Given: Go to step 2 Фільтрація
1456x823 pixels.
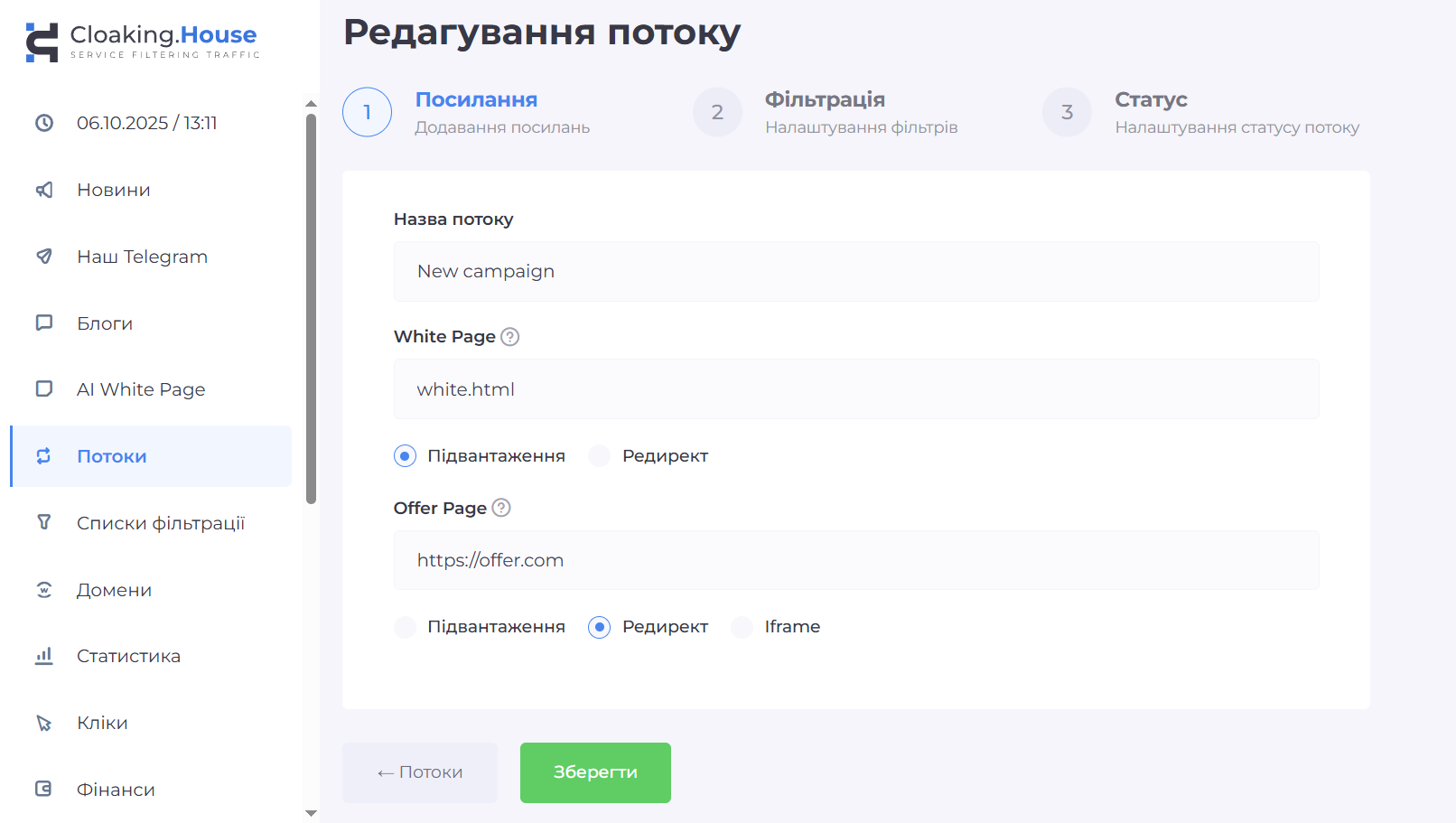Looking at the screenshot, I should [717, 112].
